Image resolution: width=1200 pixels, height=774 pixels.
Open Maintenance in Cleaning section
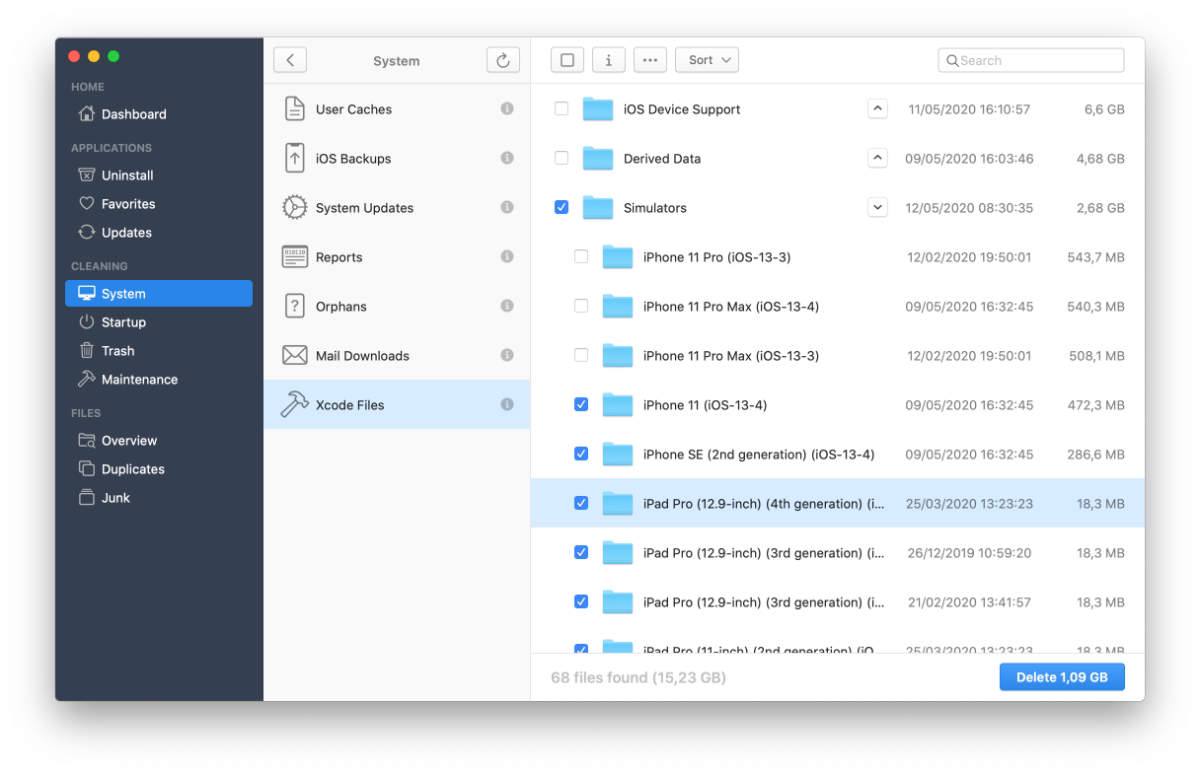pyautogui.click(x=139, y=379)
